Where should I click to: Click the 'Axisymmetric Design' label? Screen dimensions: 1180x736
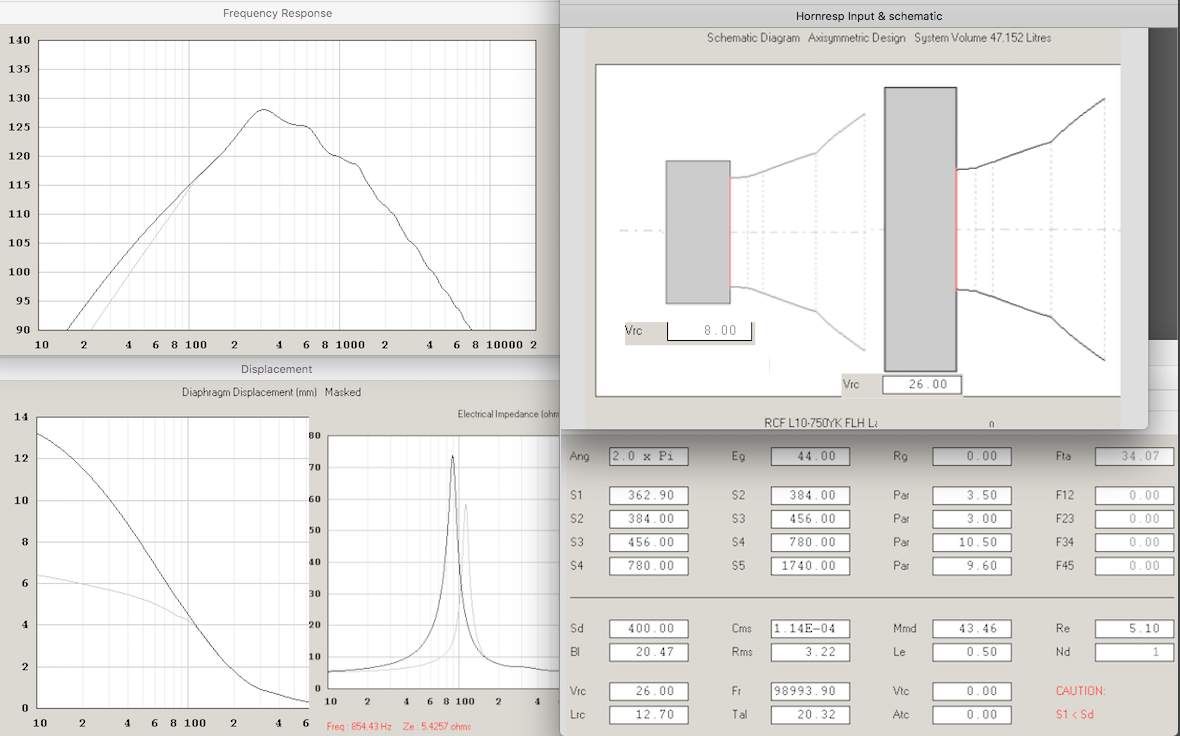click(856, 38)
